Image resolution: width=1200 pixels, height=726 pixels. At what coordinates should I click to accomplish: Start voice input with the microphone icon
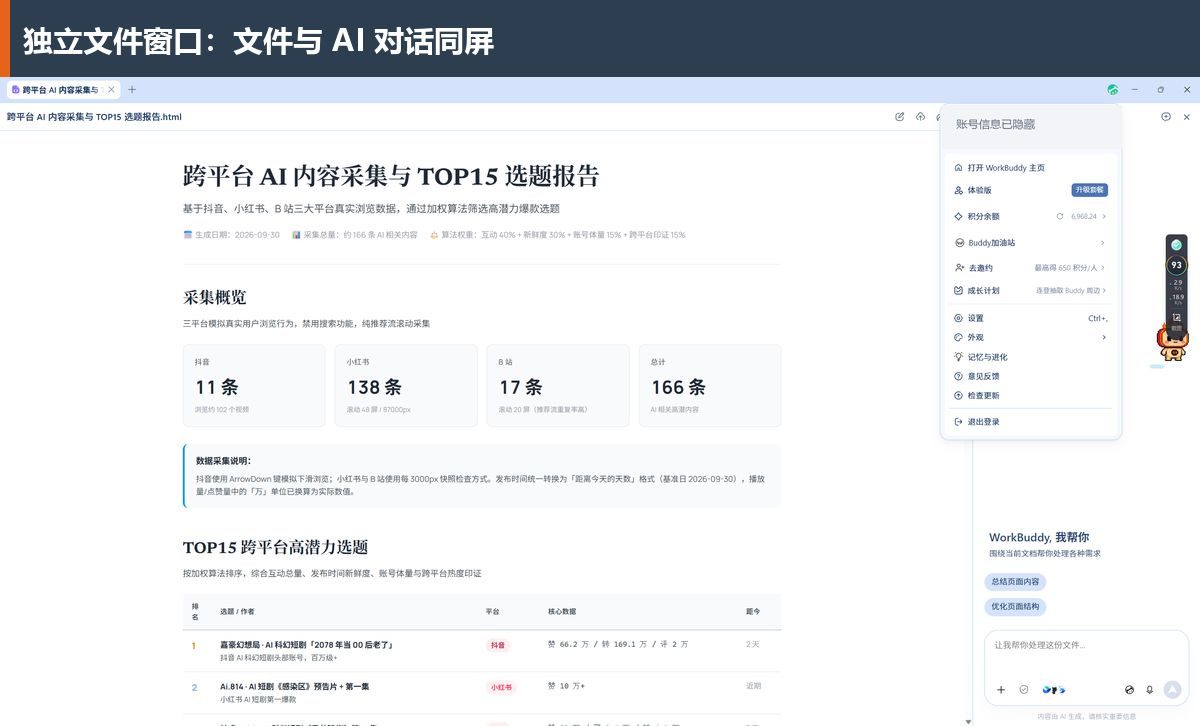coord(1150,690)
